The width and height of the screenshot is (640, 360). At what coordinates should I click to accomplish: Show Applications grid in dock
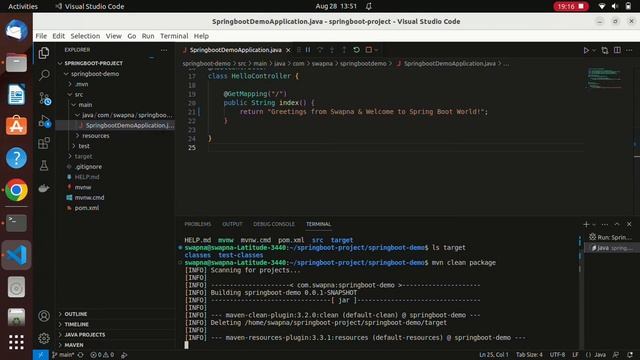[x=16, y=342]
